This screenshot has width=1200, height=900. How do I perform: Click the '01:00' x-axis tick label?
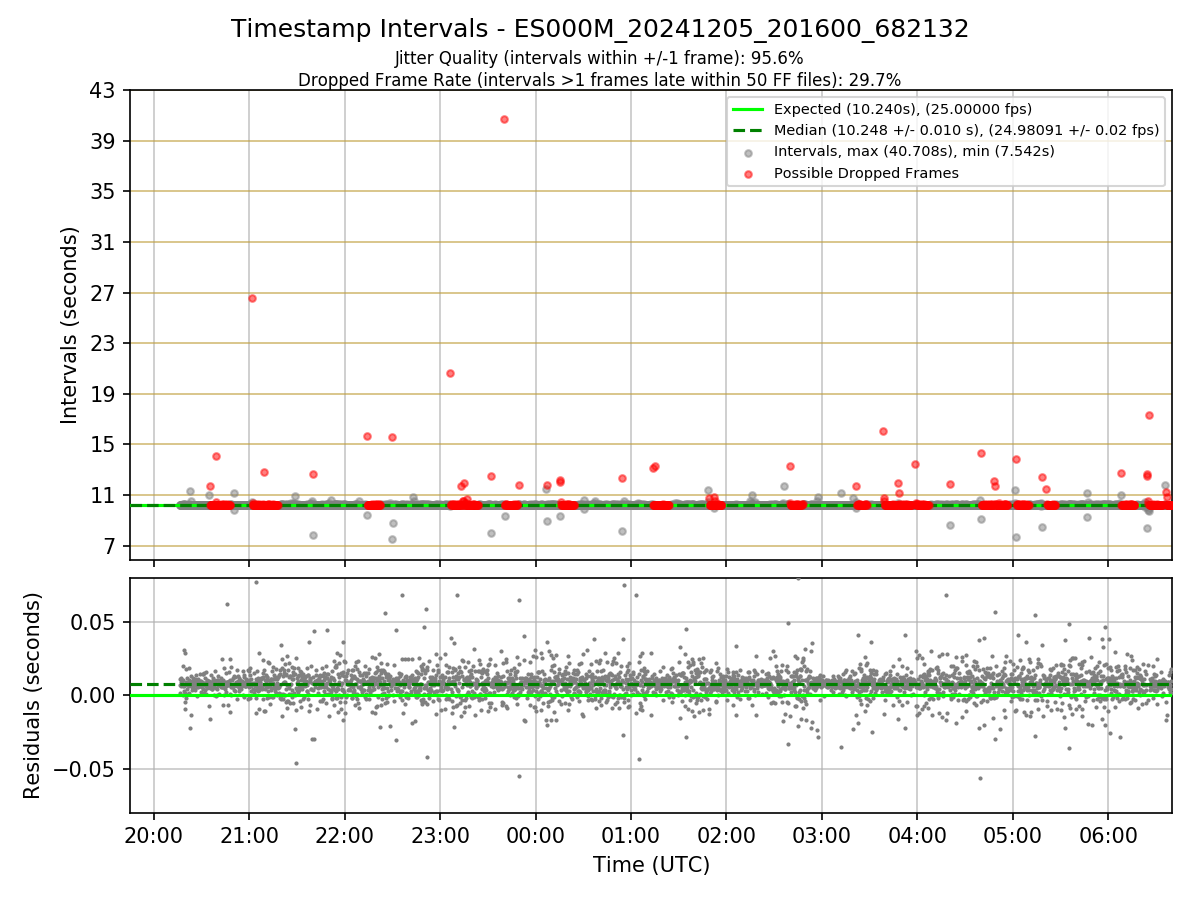click(x=631, y=835)
